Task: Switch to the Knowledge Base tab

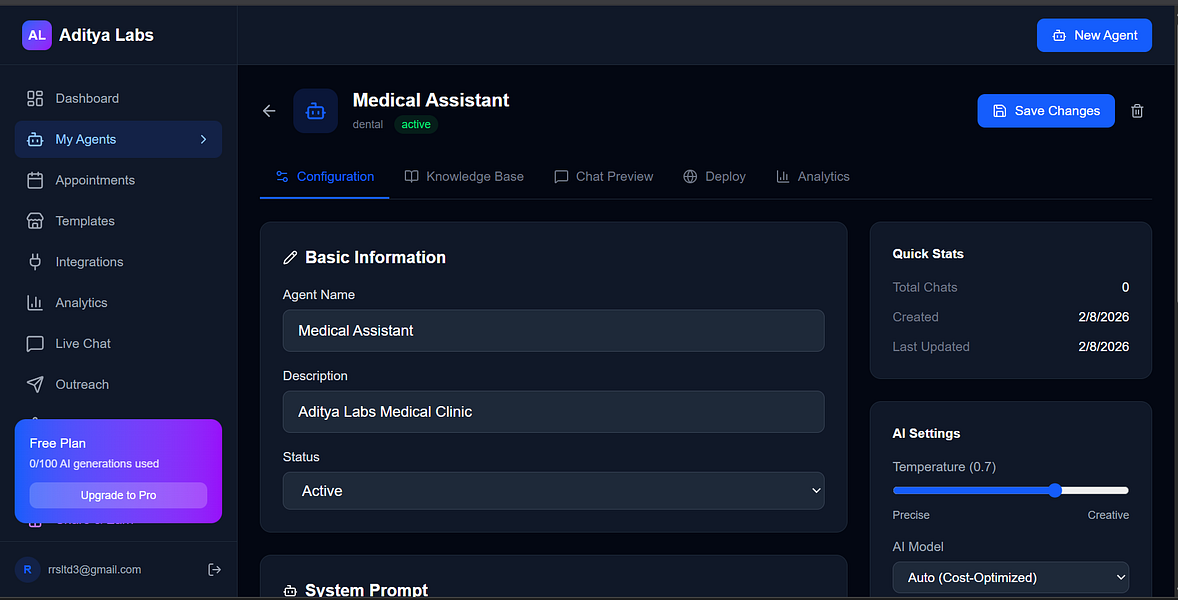Action: coord(464,176)
